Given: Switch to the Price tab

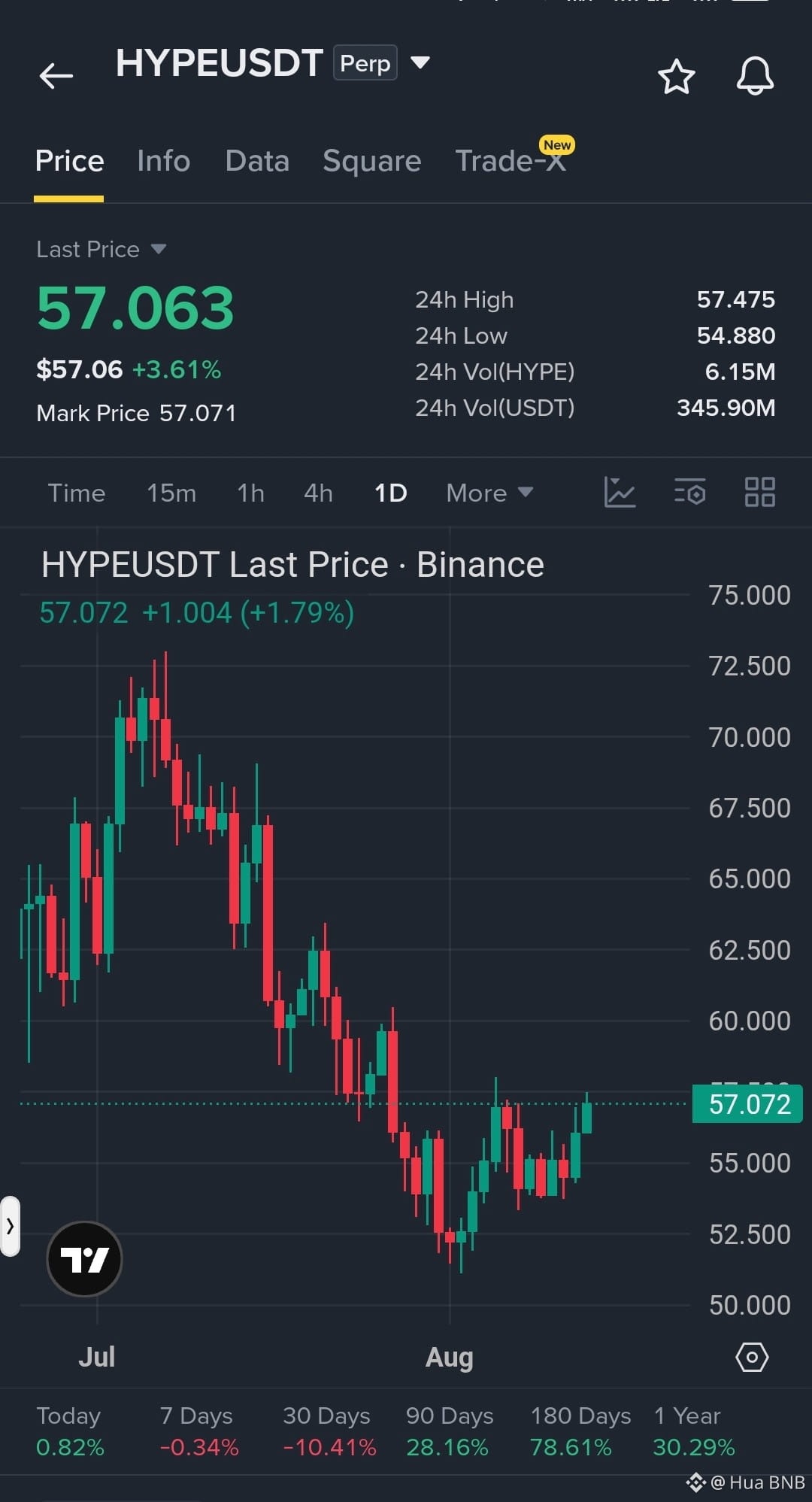Looking at the screenshot, I should 69,161.
